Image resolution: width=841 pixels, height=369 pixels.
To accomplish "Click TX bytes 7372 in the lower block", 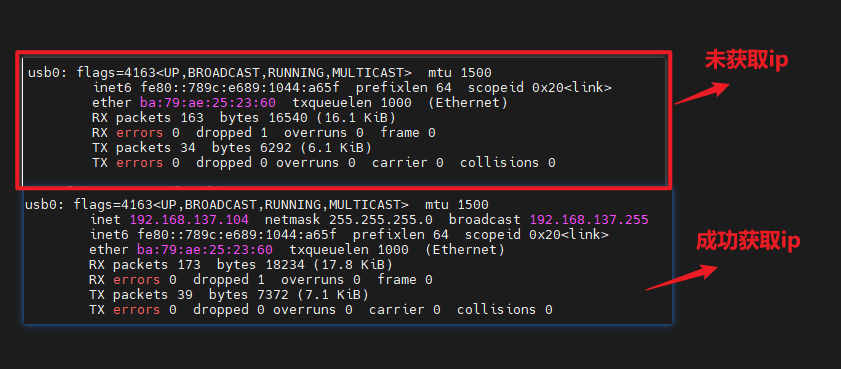I will (x=253, y=295).
